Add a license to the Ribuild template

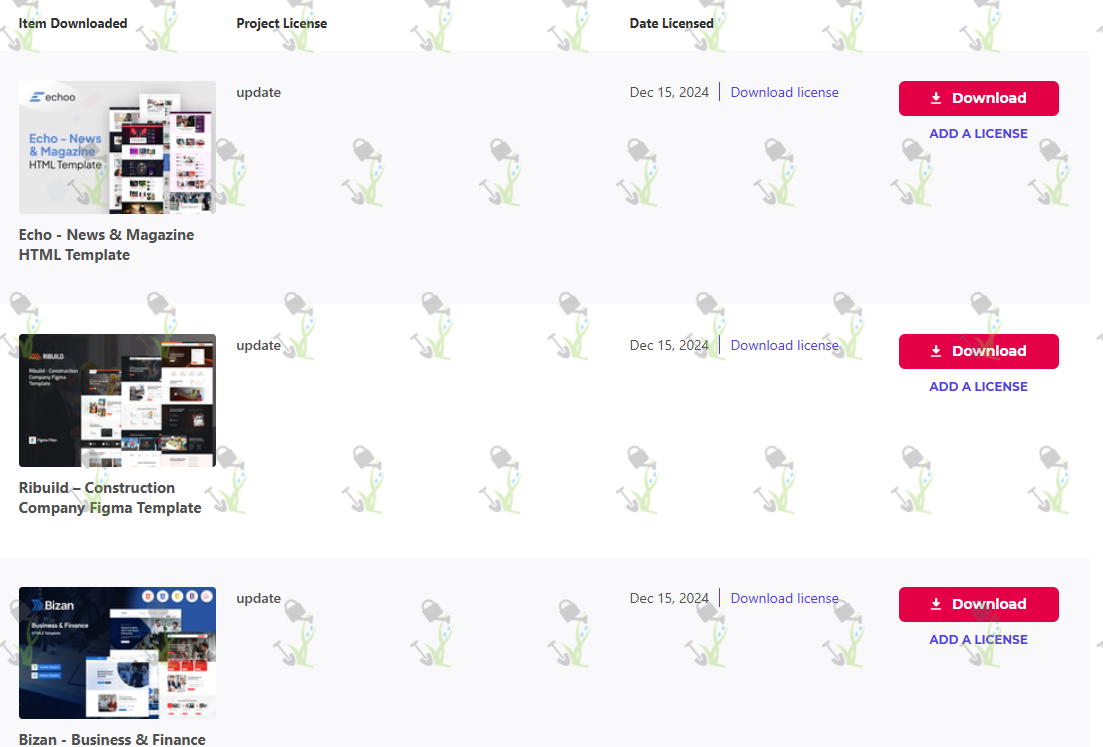point(978,387)
